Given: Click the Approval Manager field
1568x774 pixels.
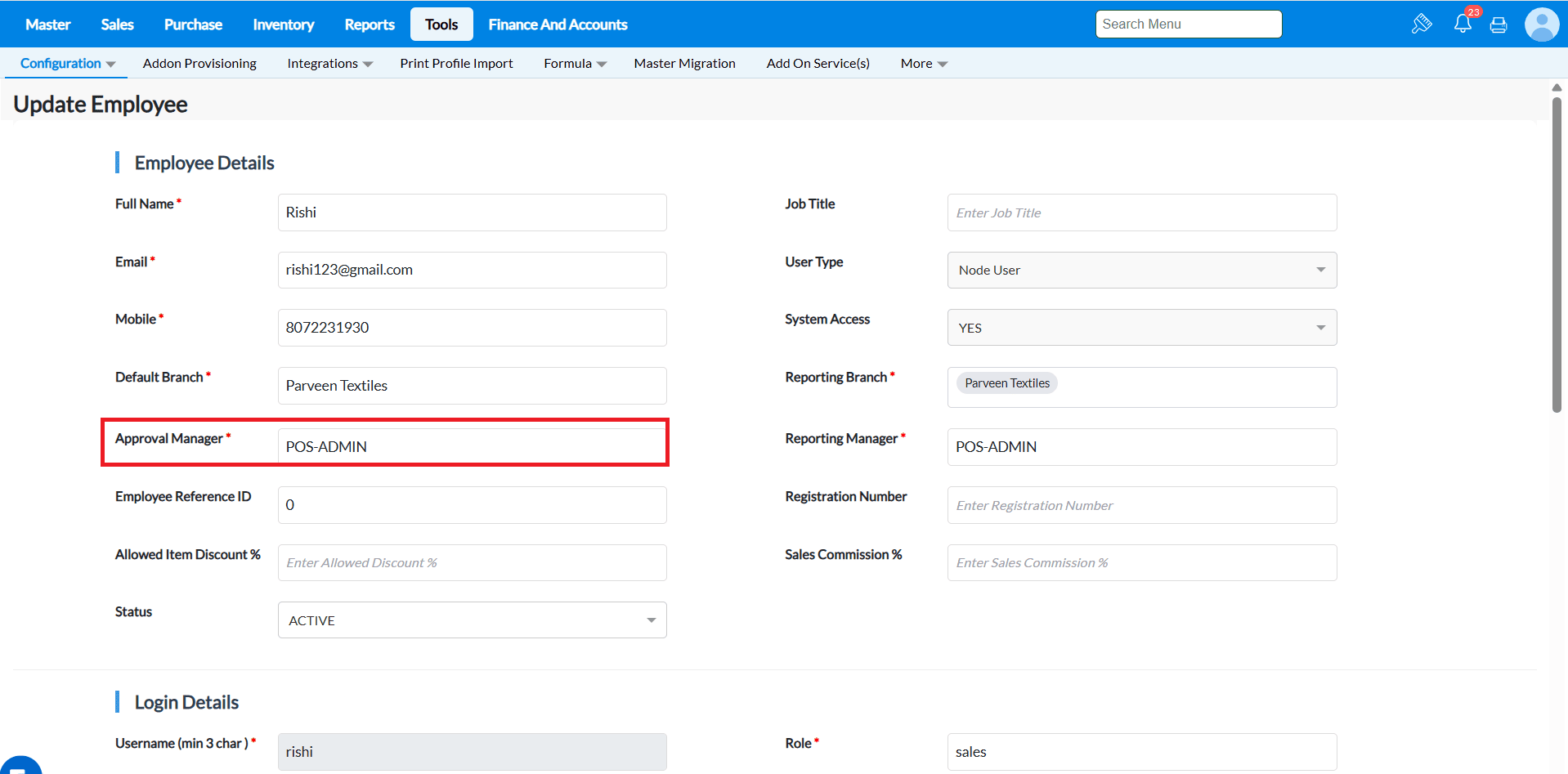Looking at the screenshot, I should pos(472,447).
